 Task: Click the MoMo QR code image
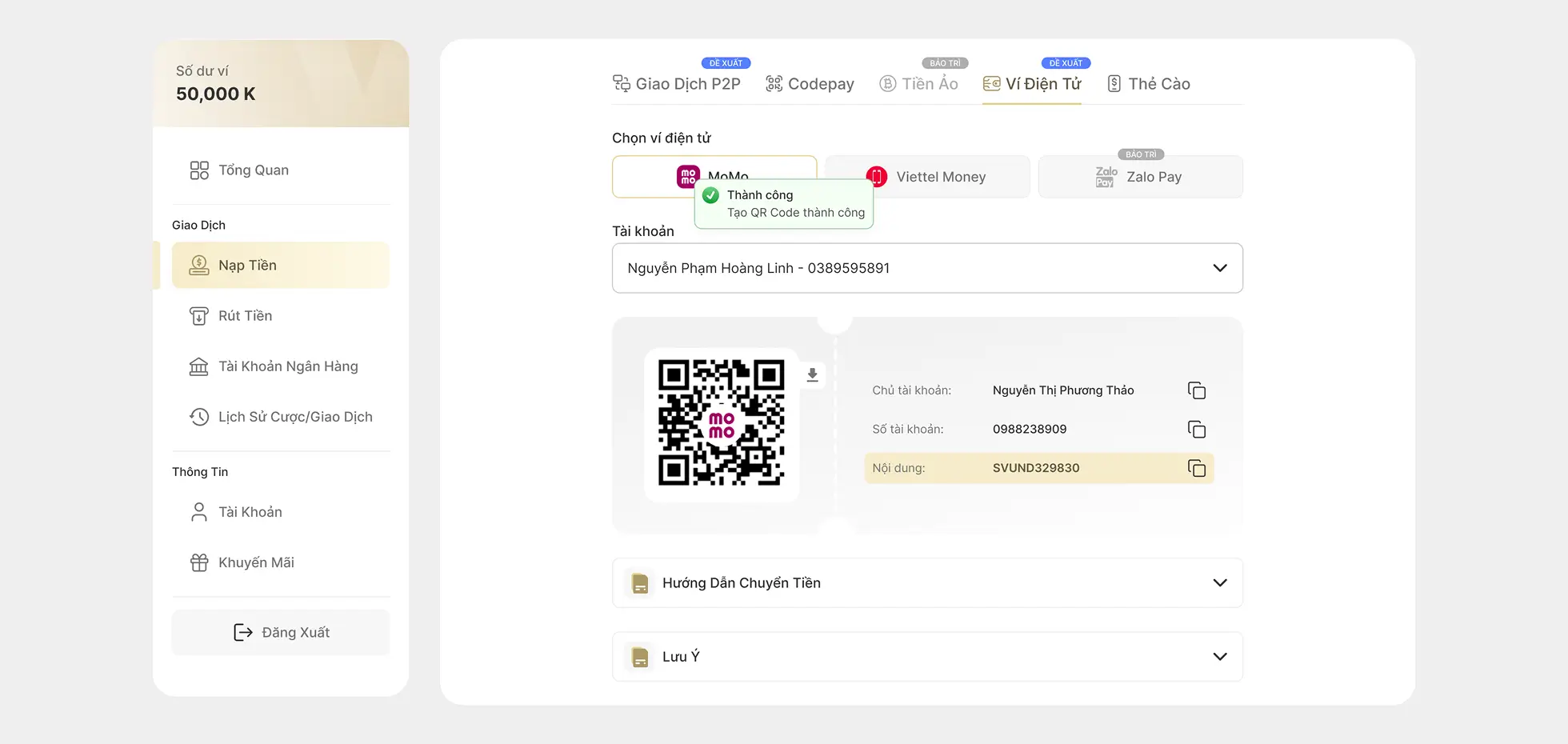[x=722, y=422]
